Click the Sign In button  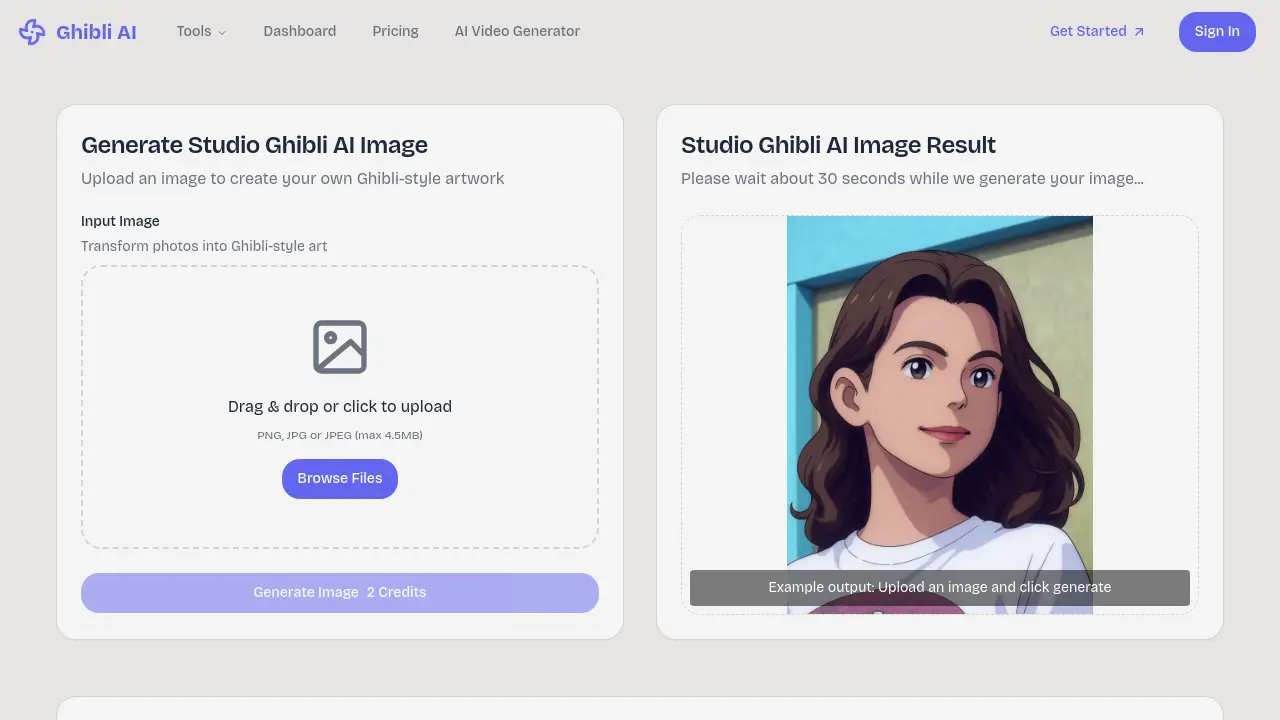(x=1217, y=31)
